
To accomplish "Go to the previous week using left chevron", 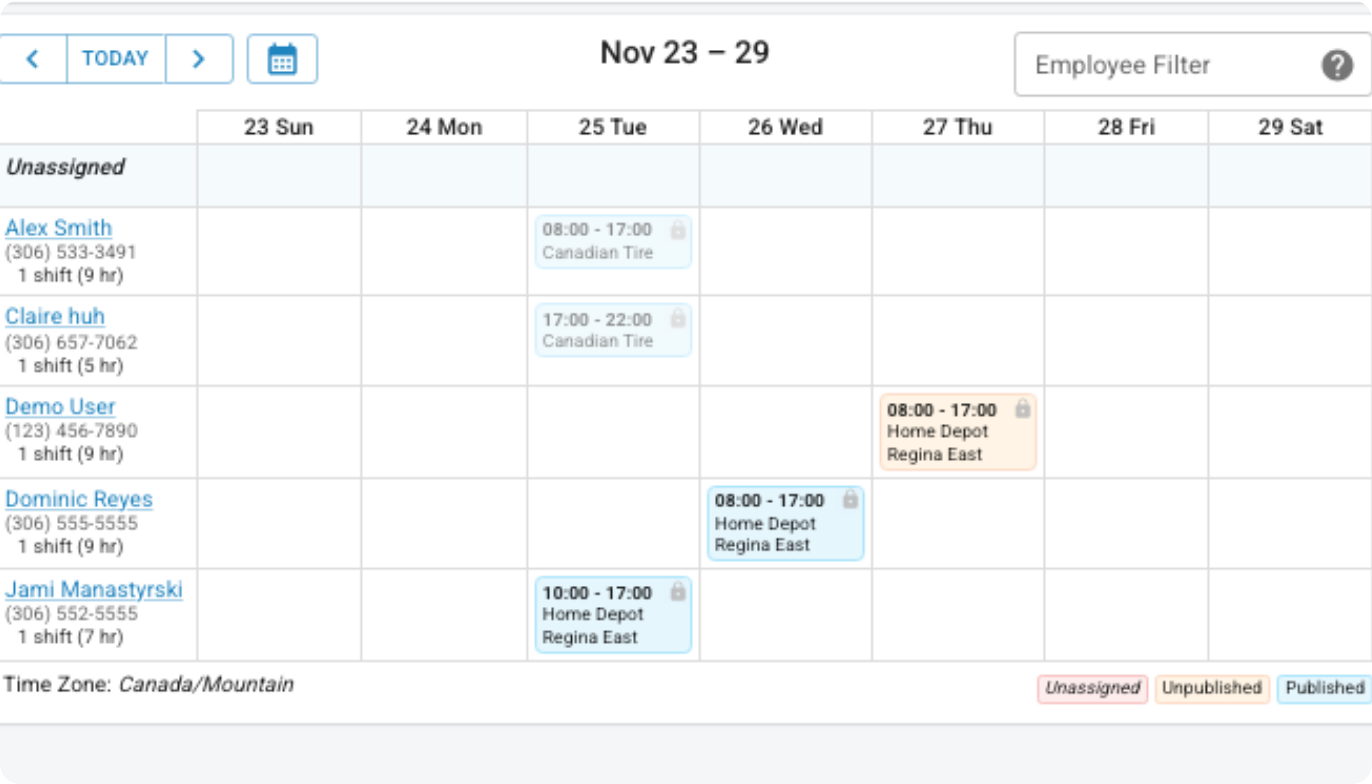I will (x=33, y=59).
